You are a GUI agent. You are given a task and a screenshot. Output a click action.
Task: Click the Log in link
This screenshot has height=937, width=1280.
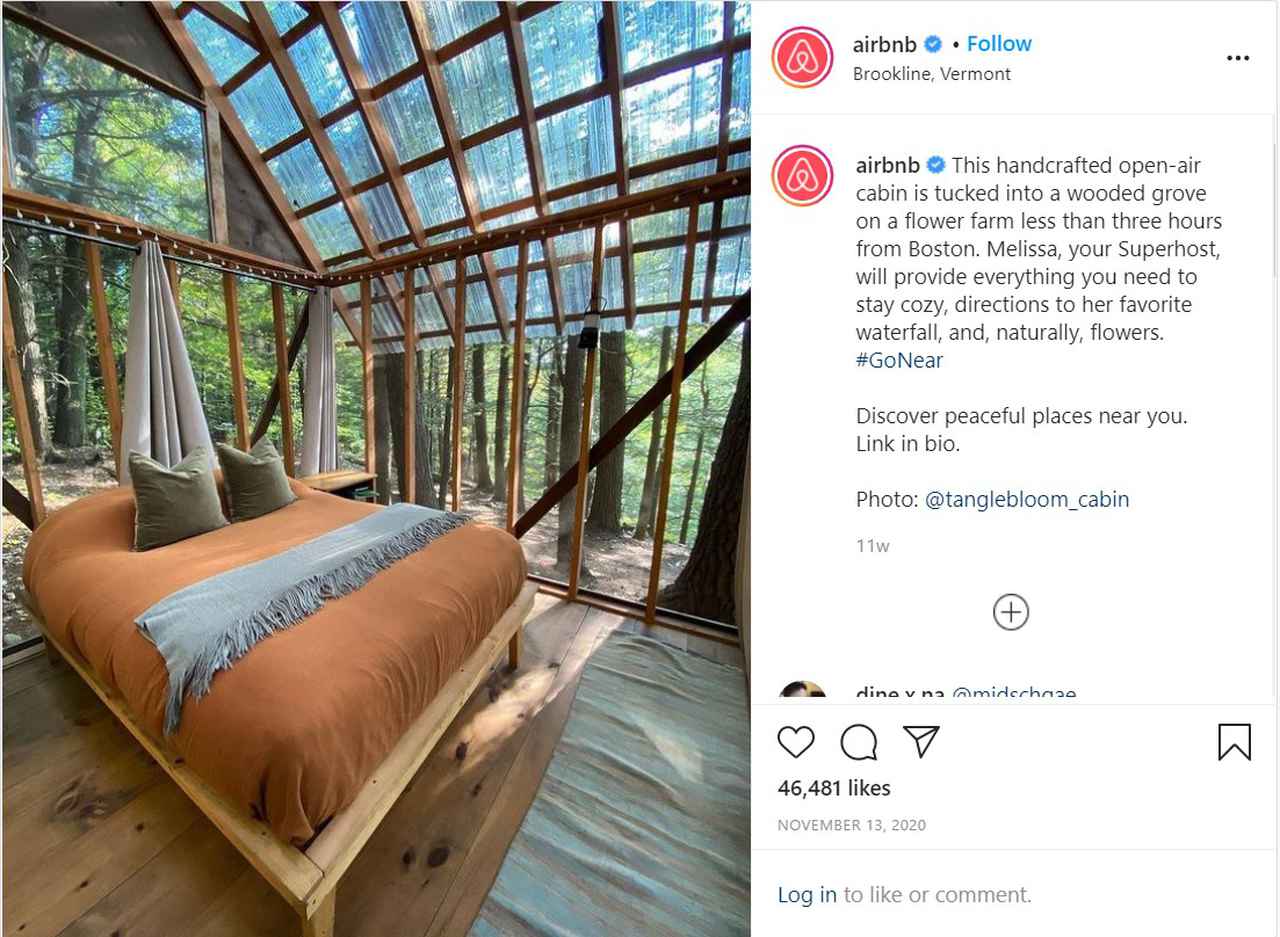pos(807,895)
